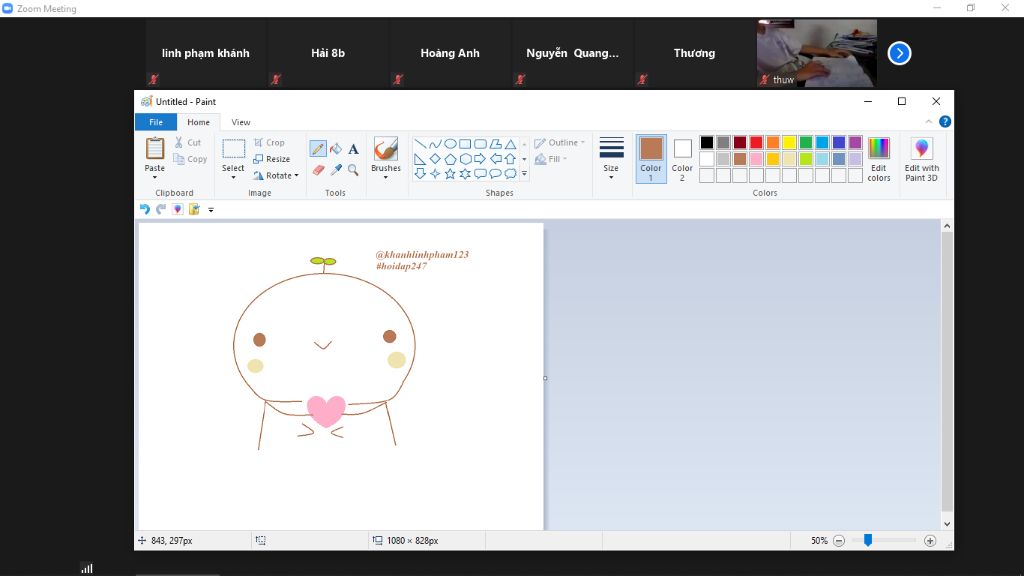Screen dimensions: 1024x576
Task: Click the Hải 8b participant tile
Action: tap(328, 53)
